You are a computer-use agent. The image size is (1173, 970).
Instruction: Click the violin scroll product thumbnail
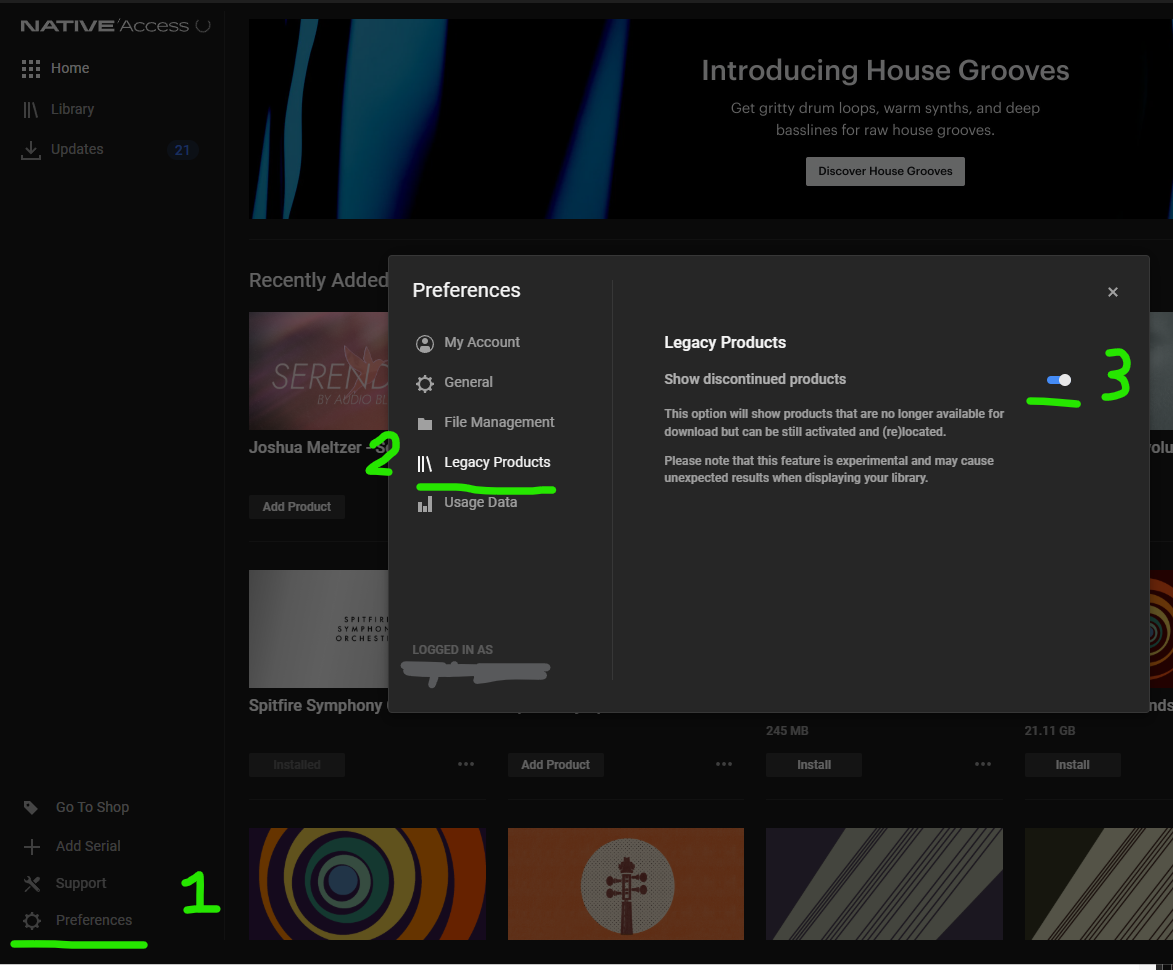(626, 883)
